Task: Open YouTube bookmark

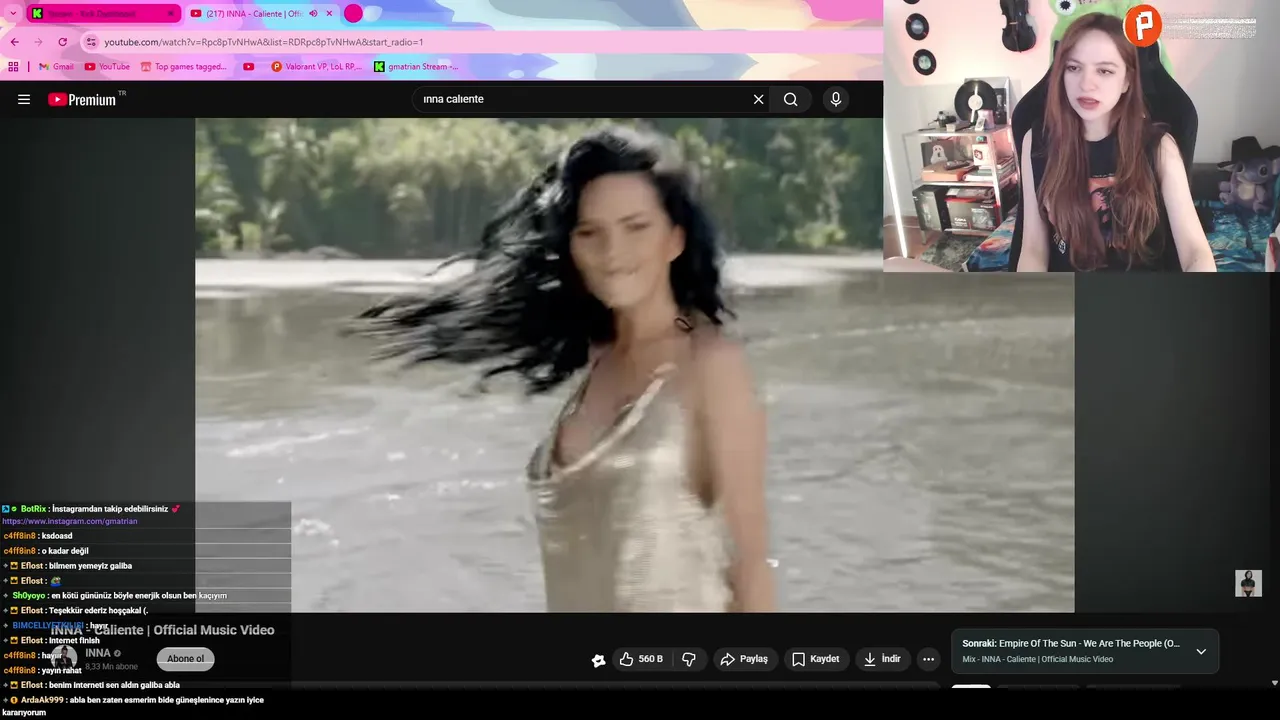Action: pyautogui.click(x=107, y=67)
